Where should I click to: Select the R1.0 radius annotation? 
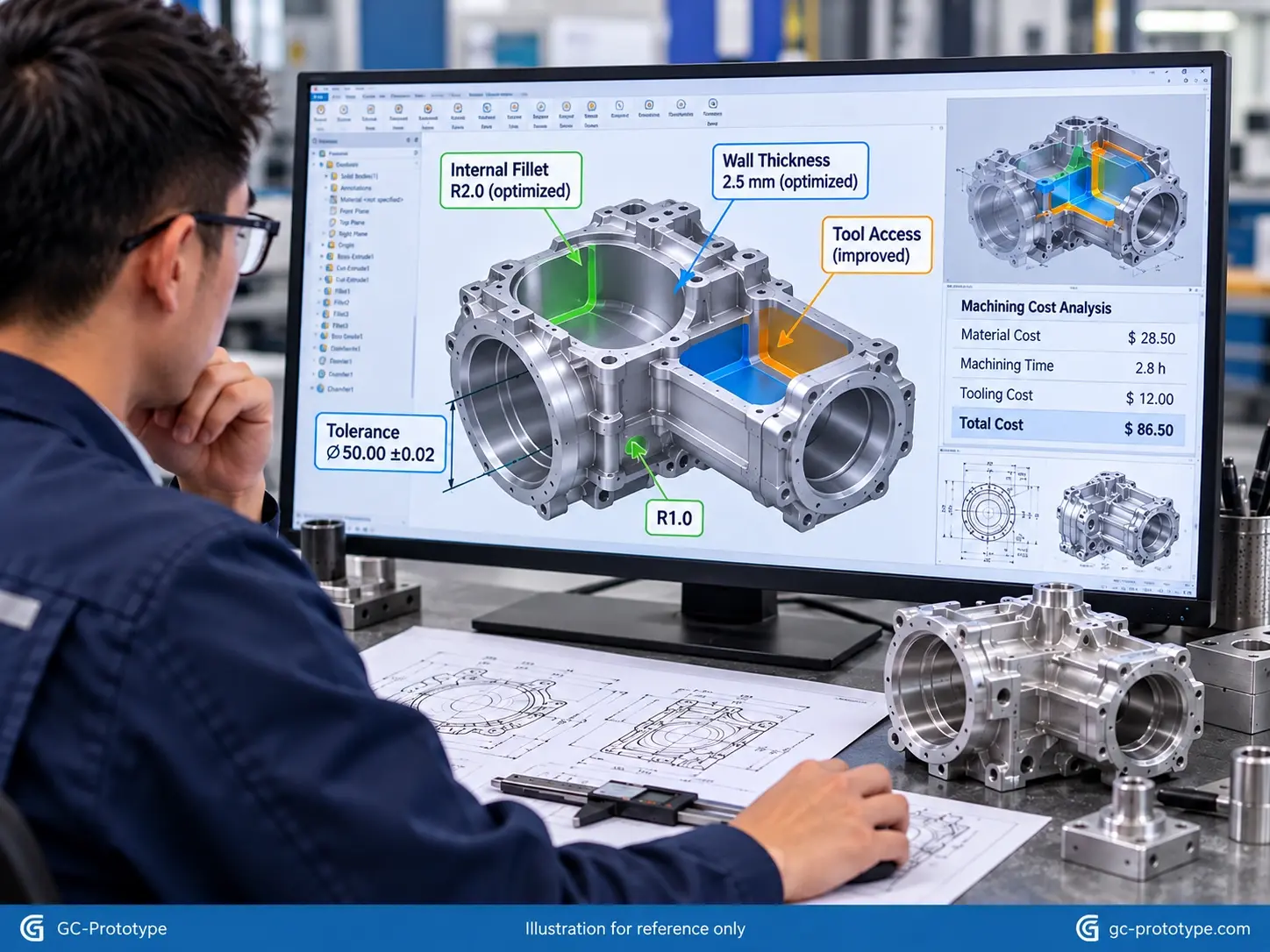(674, 518)
